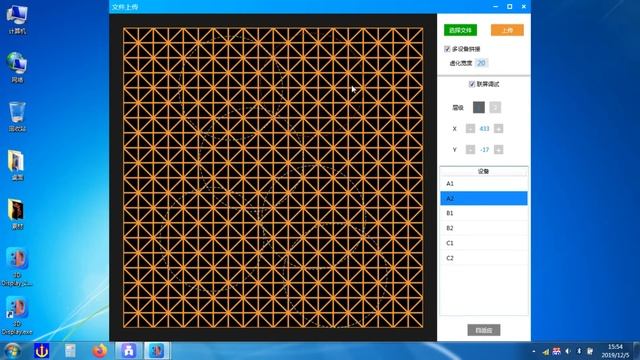Image resolution: width=640 pixels, height=360 pixels.
Task: Open the upper 3D Display desktop icon
Action: [17, 267]
